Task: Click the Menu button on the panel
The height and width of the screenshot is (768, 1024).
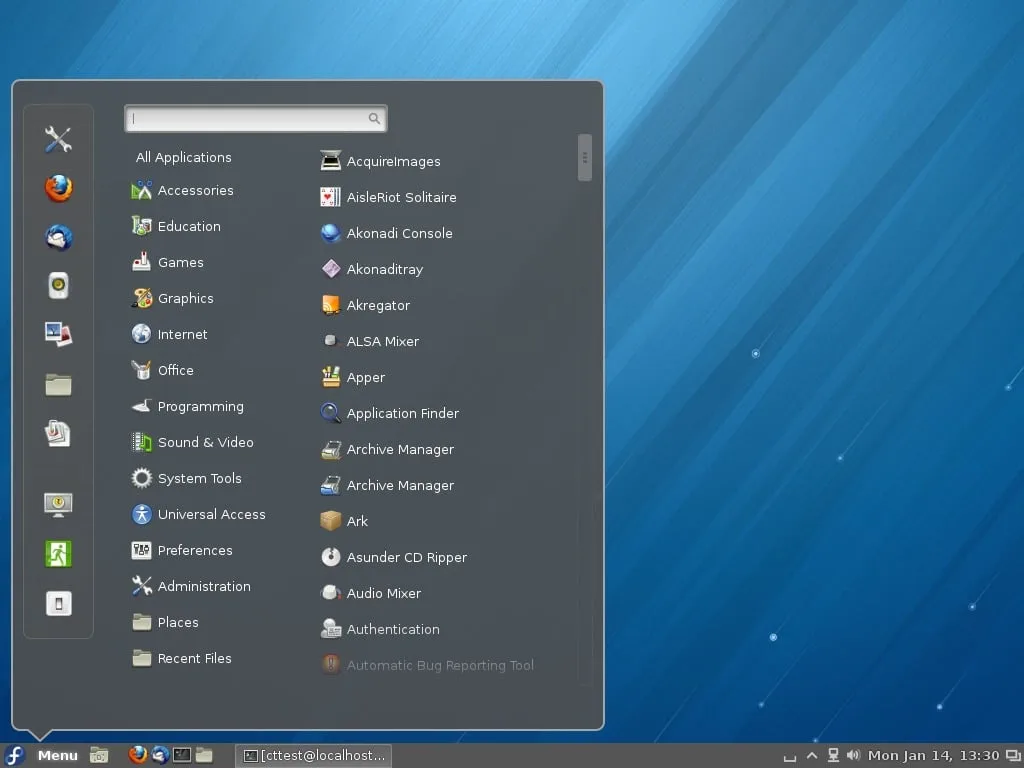Action: point(40,756)
